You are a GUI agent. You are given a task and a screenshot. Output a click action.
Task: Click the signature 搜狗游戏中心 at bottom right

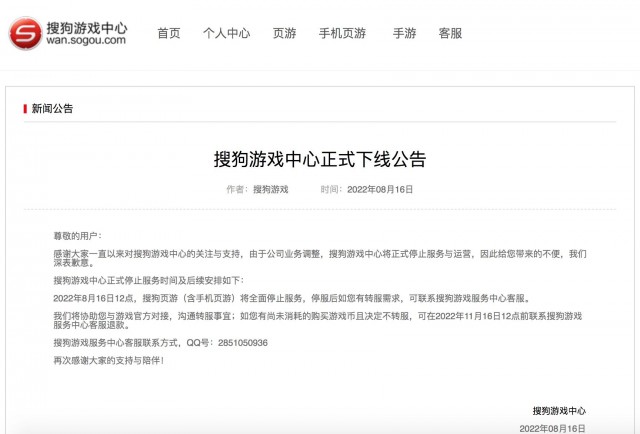point(559,411)
